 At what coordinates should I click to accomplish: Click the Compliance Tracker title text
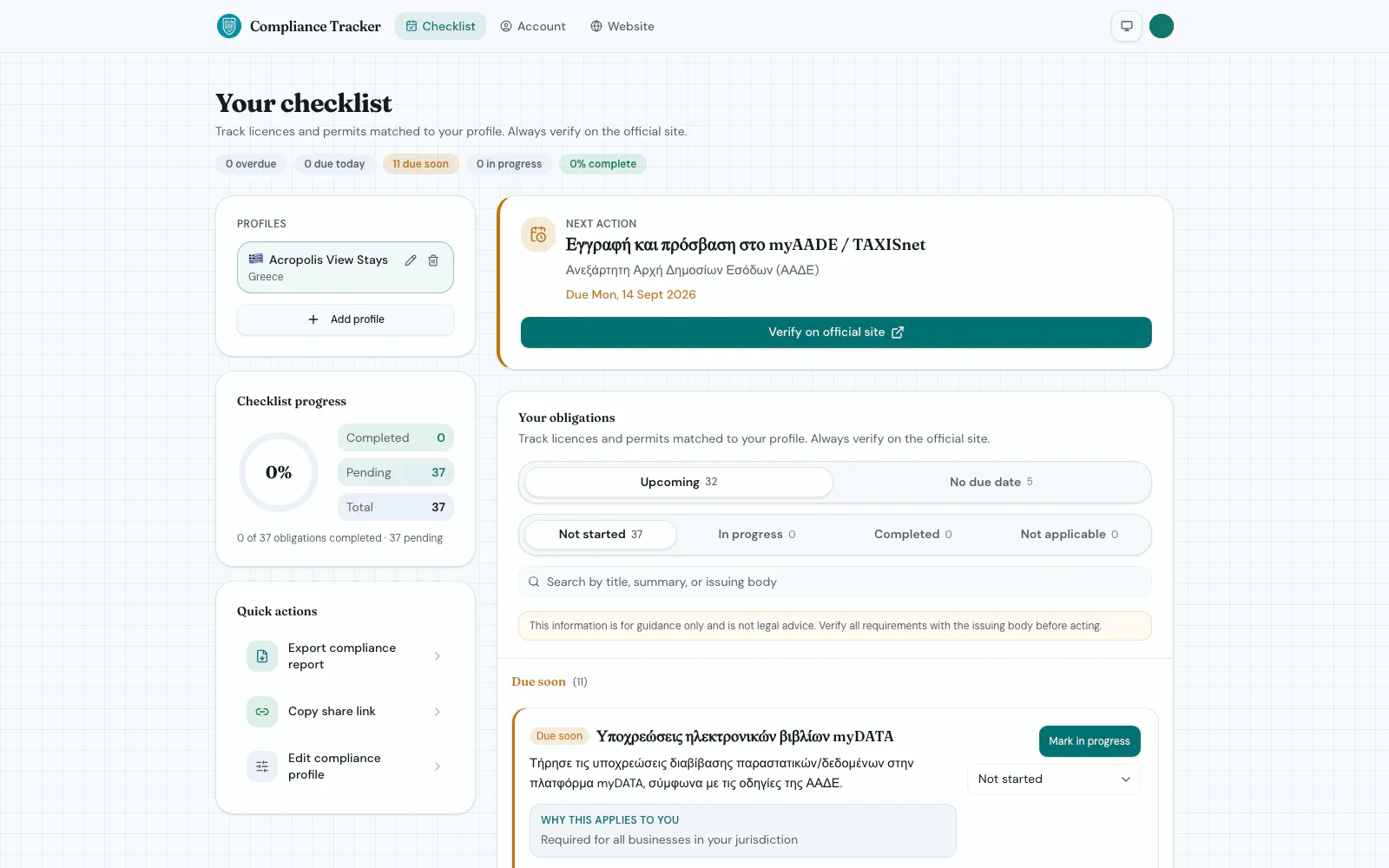point(315,26)
